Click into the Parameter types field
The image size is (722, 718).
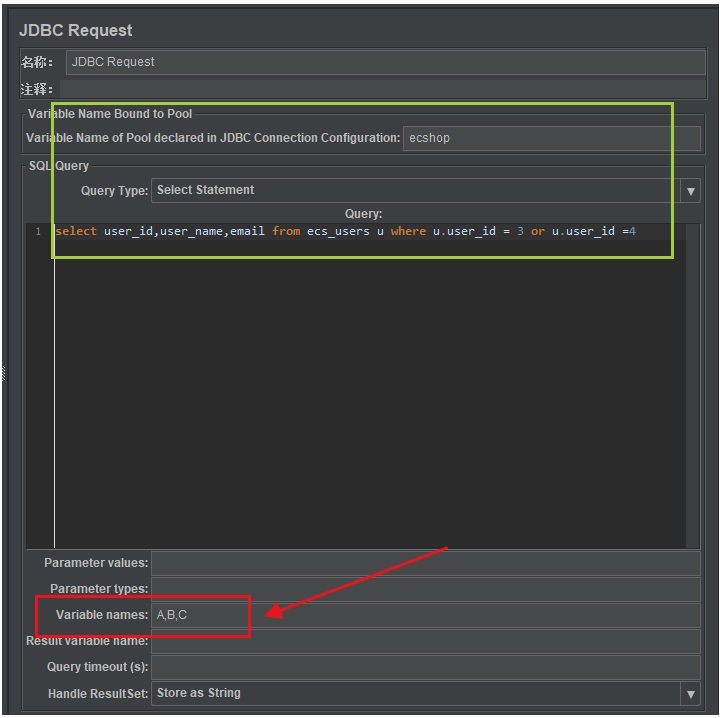pyautogui.click(x=425, y=589)
